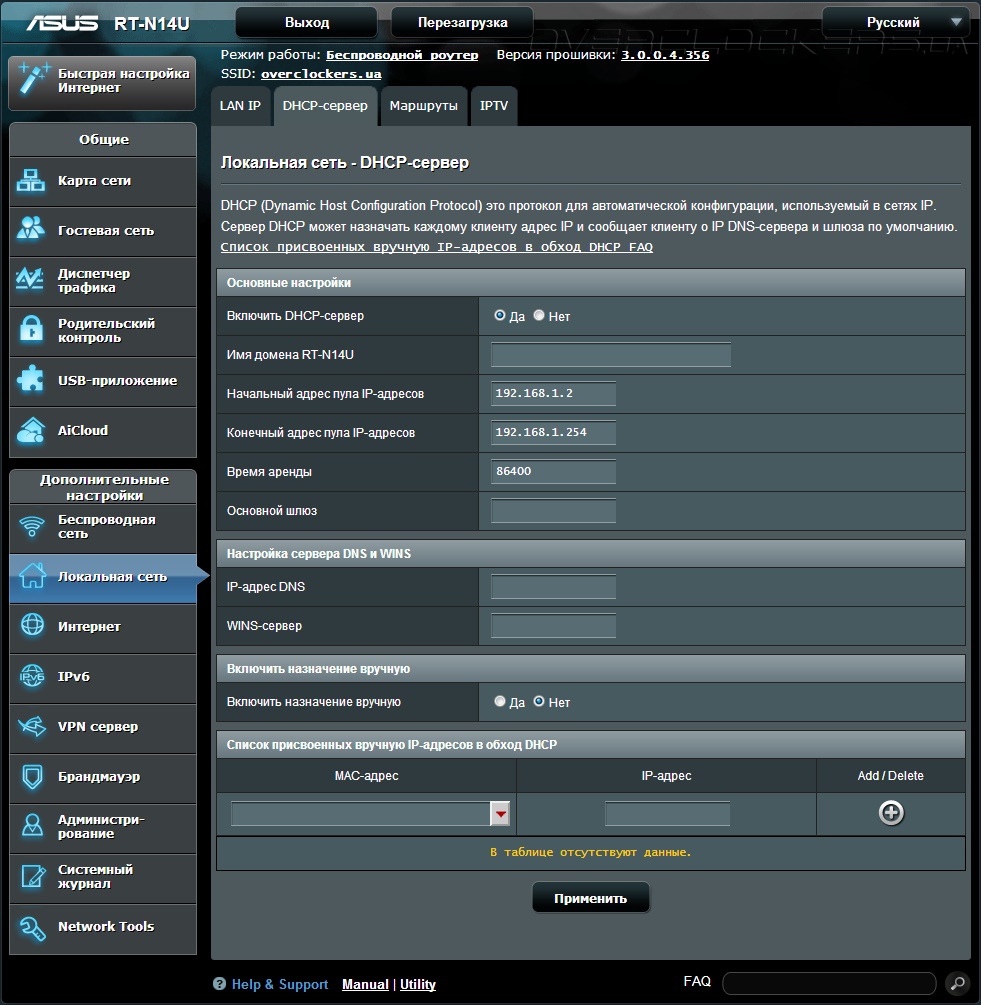This screenshot has height=1005, width=981.
Task: Click the Traffic Manager graph icon
Action: [30, 279]
